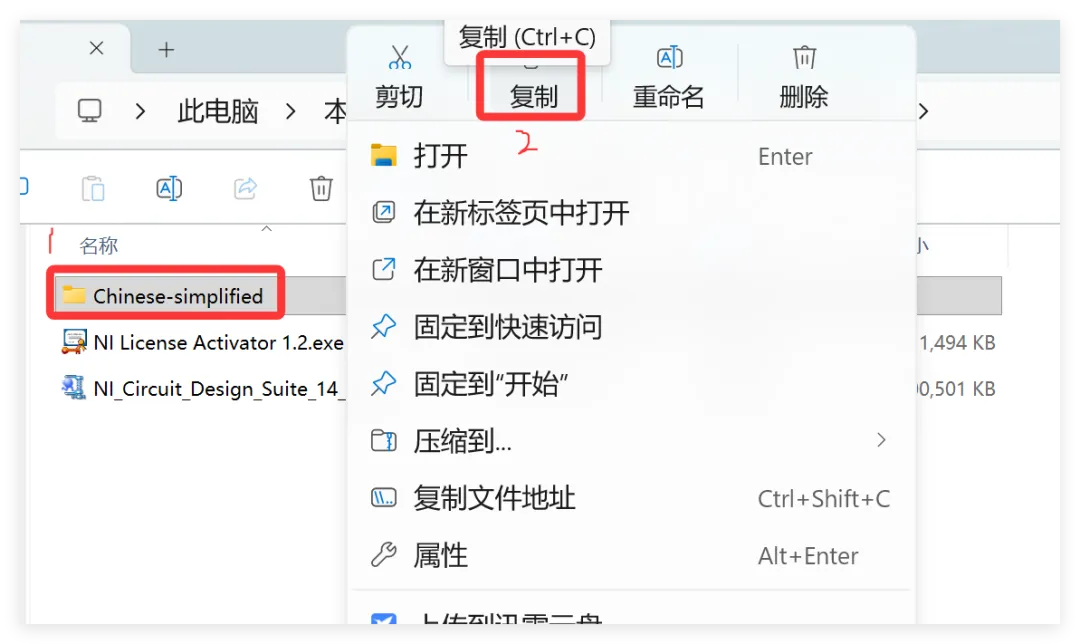
Task: Expand the Compress to (压缩到...) submenu arrow
Action: (x=881, y=440)
